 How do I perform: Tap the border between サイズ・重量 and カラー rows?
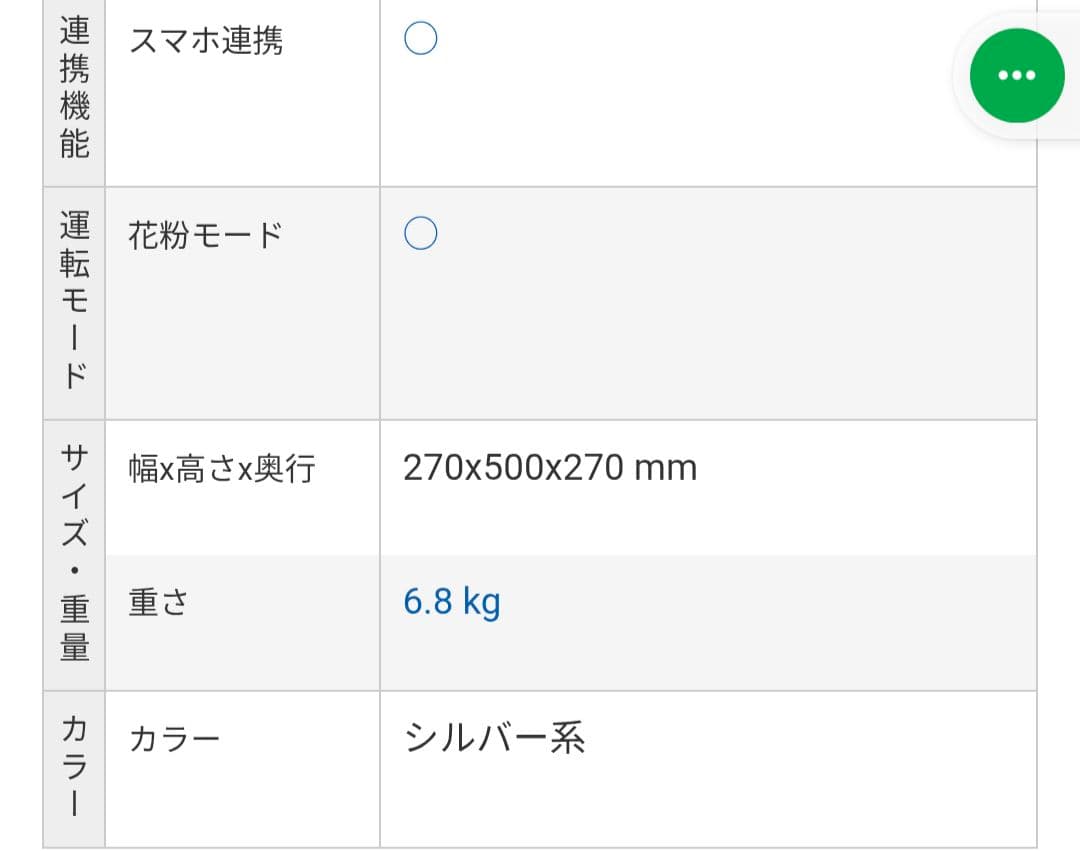540,688
